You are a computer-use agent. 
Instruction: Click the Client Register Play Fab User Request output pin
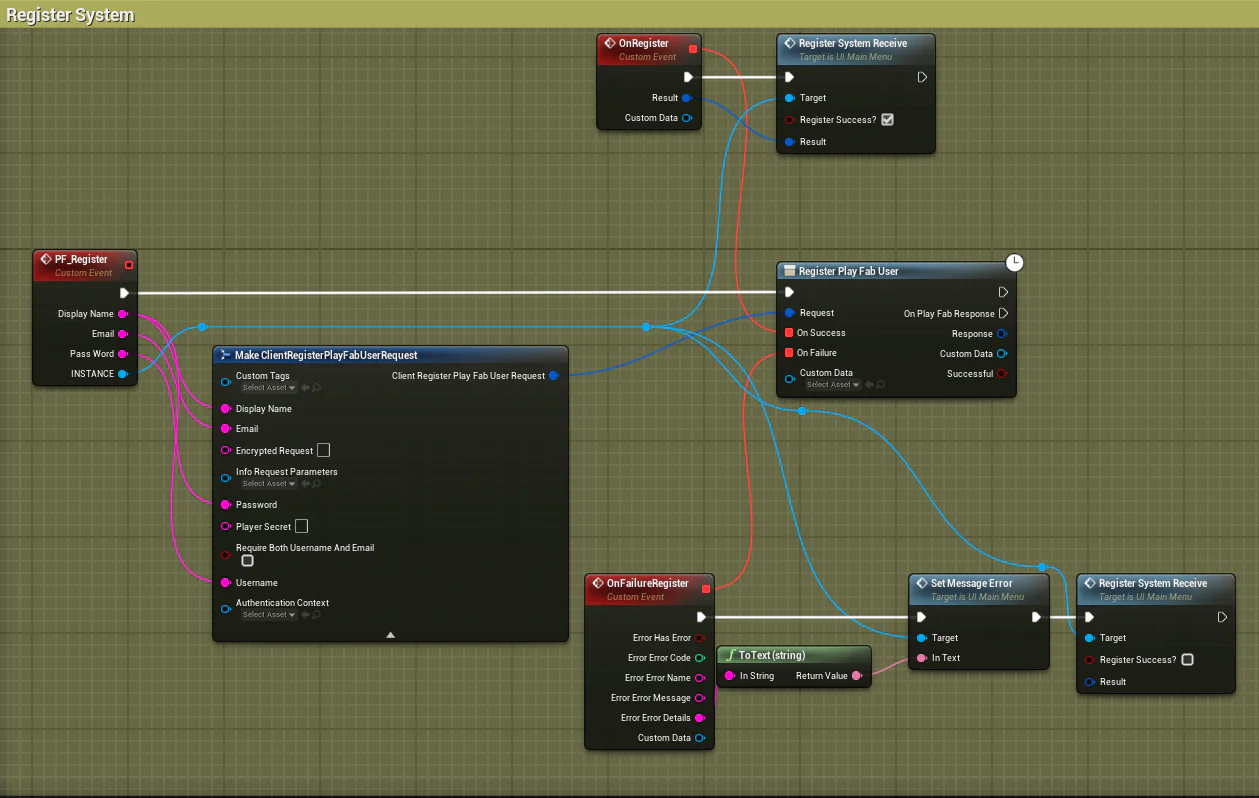(x=554, y=376)
